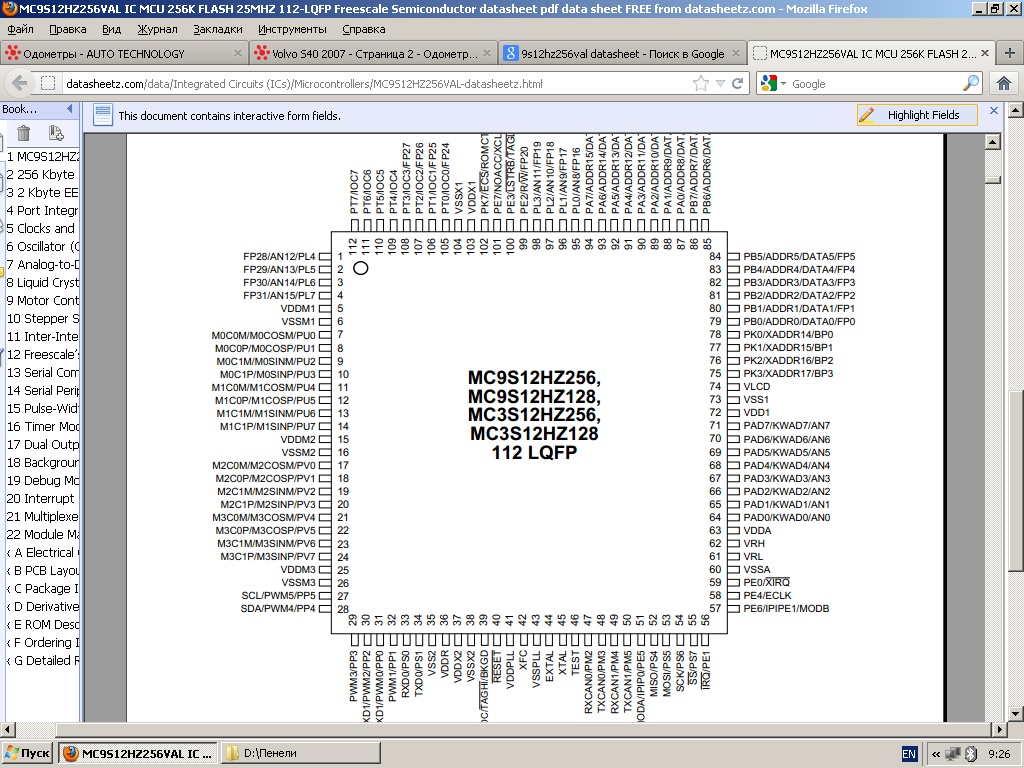
Task: Open the Инструменты menu
Action: click(x=292, y=29)
